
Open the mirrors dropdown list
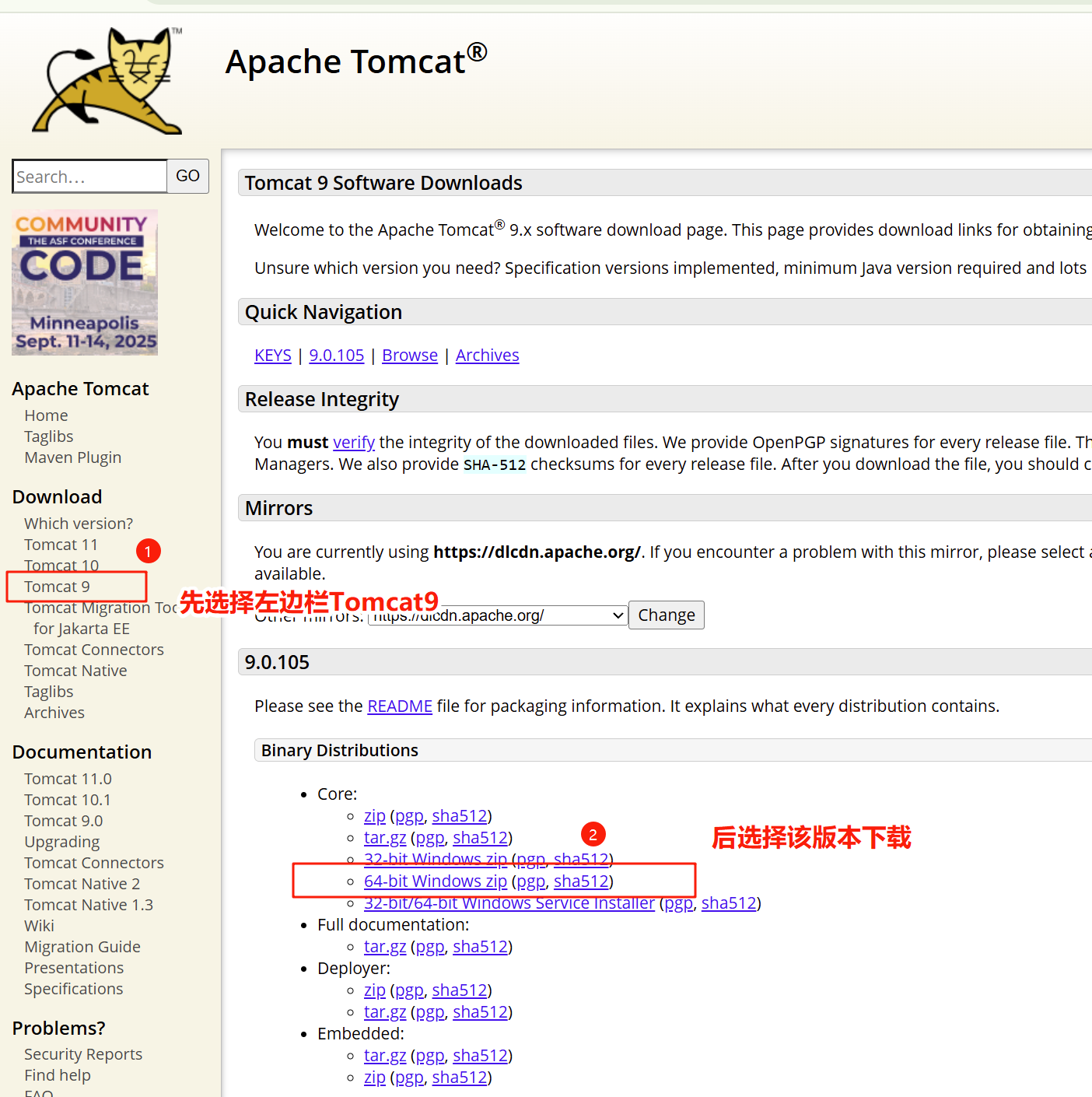(498, 615)
